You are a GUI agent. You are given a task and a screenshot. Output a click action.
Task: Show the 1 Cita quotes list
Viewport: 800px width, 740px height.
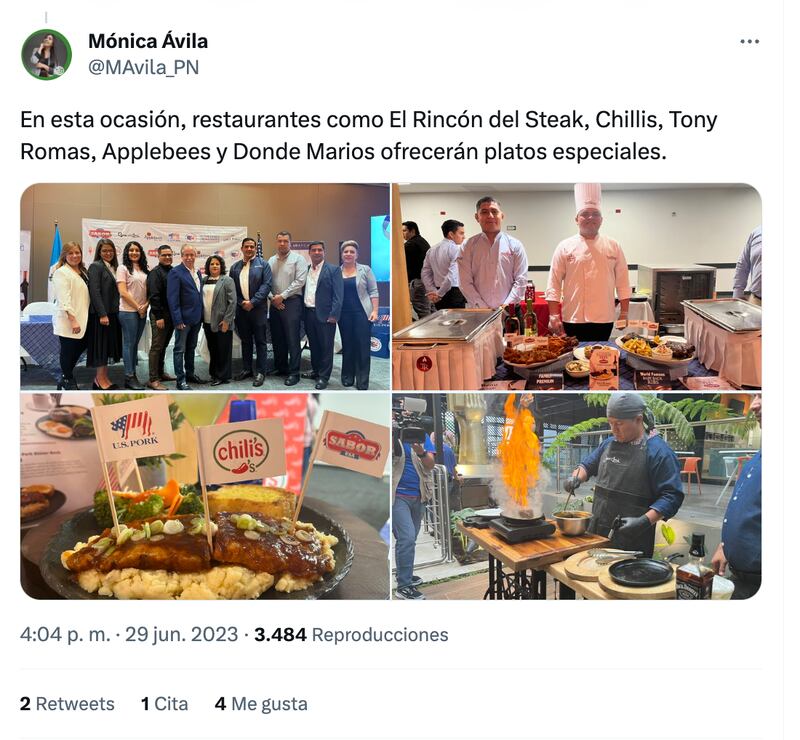point(164,704)
